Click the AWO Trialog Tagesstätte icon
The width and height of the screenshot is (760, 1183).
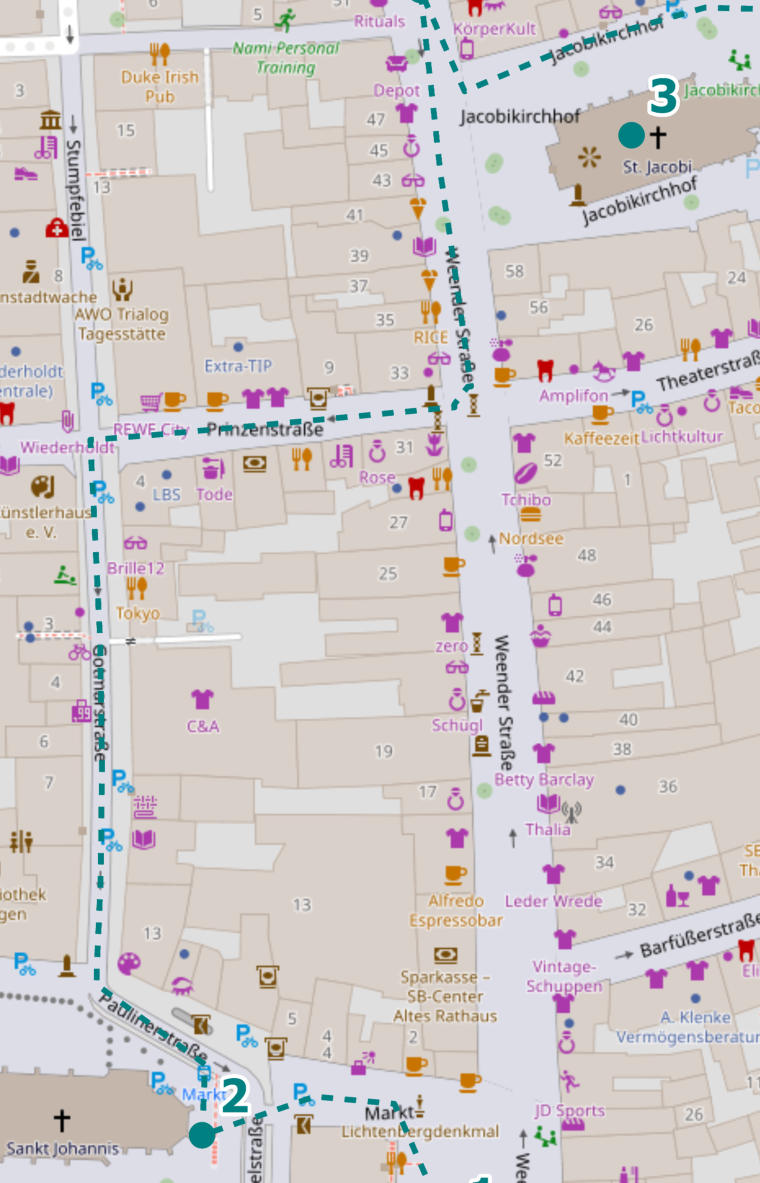pyautogui.click(x=122, y=288)
